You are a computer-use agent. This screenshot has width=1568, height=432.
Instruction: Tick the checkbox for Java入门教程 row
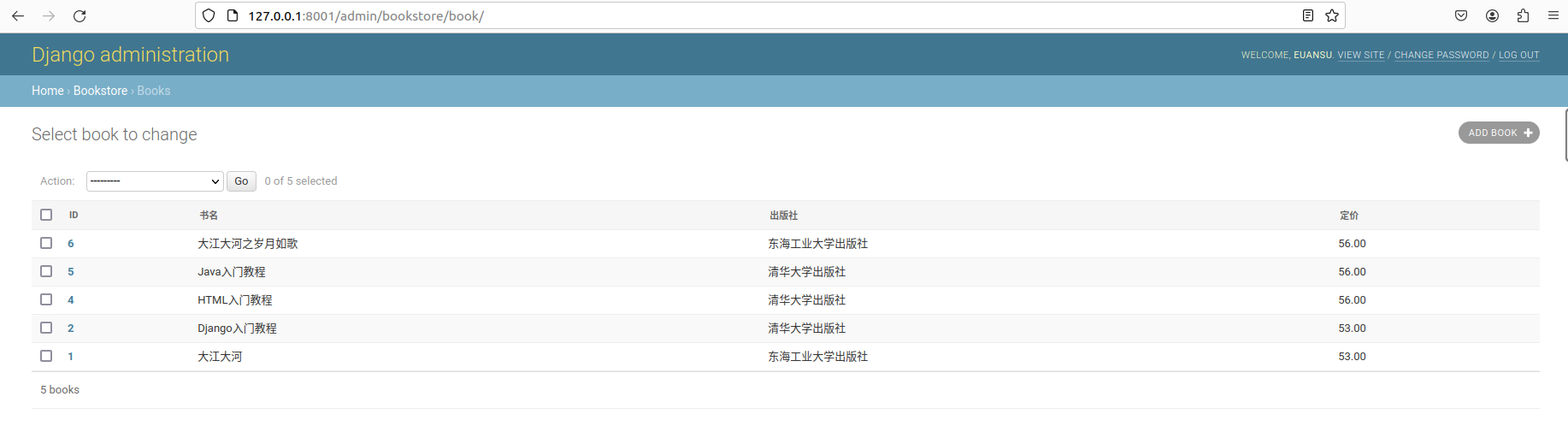tap(46, 271)
